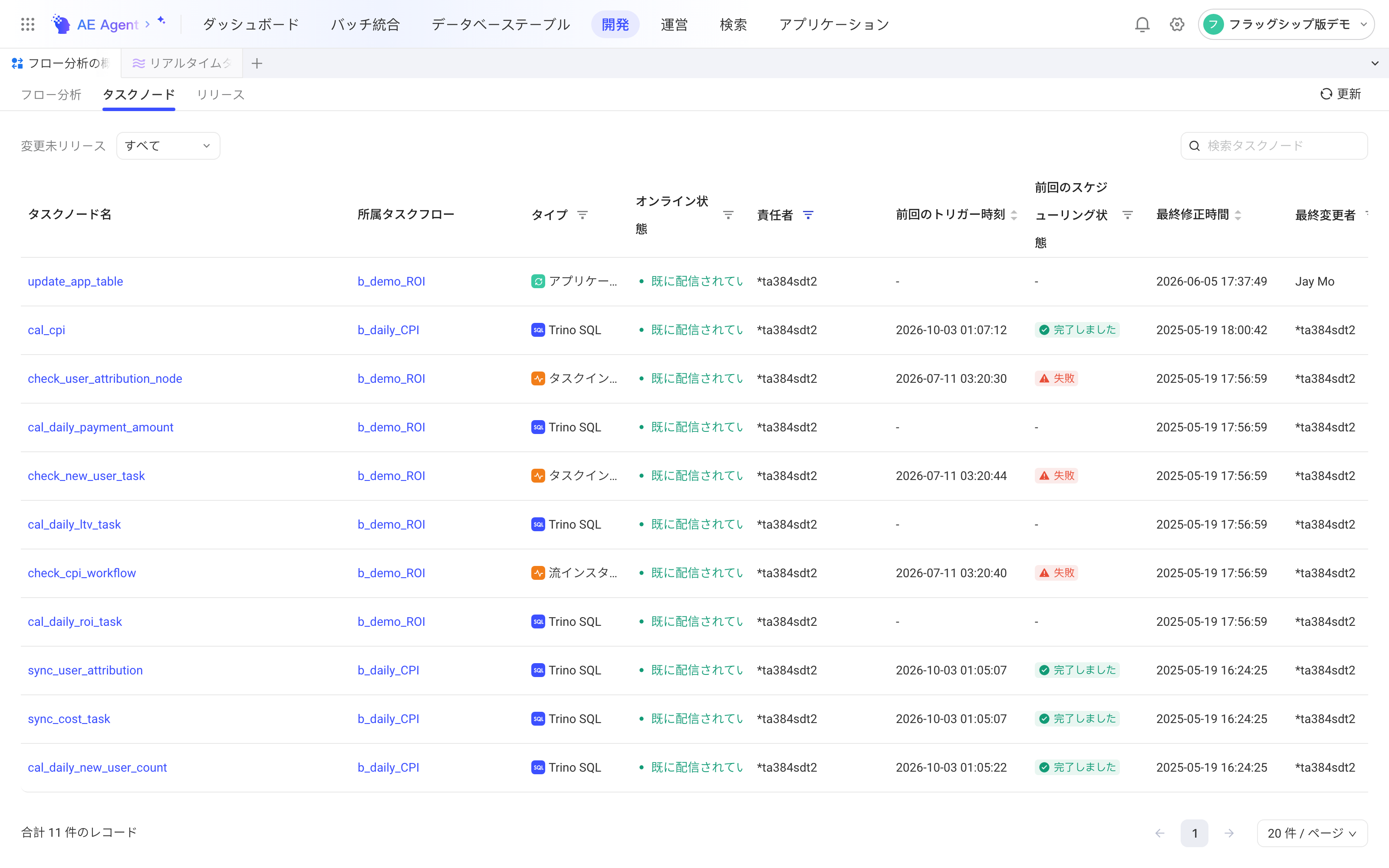Viewport: 1389px width, 868px height.
Task: Go to previous page arrow
Action: (x=1160, y=833)
